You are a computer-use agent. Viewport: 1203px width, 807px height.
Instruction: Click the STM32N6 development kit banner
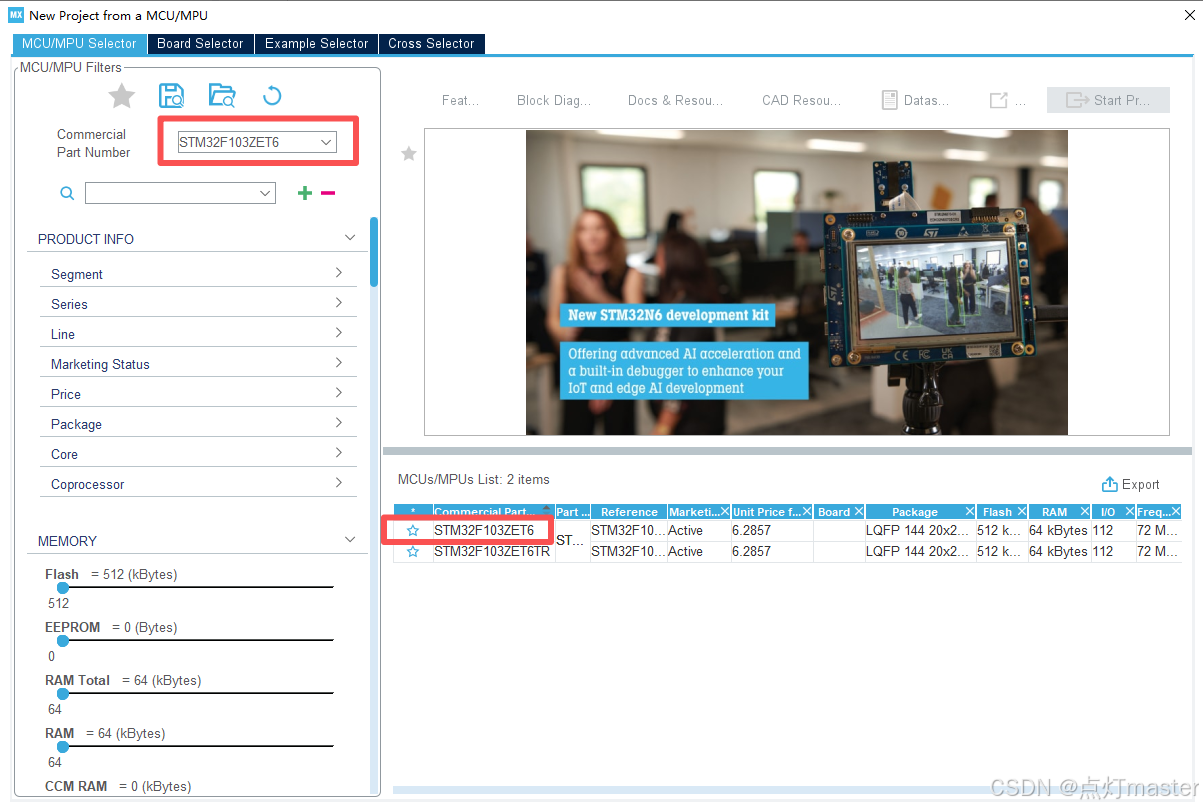[796, 283]
